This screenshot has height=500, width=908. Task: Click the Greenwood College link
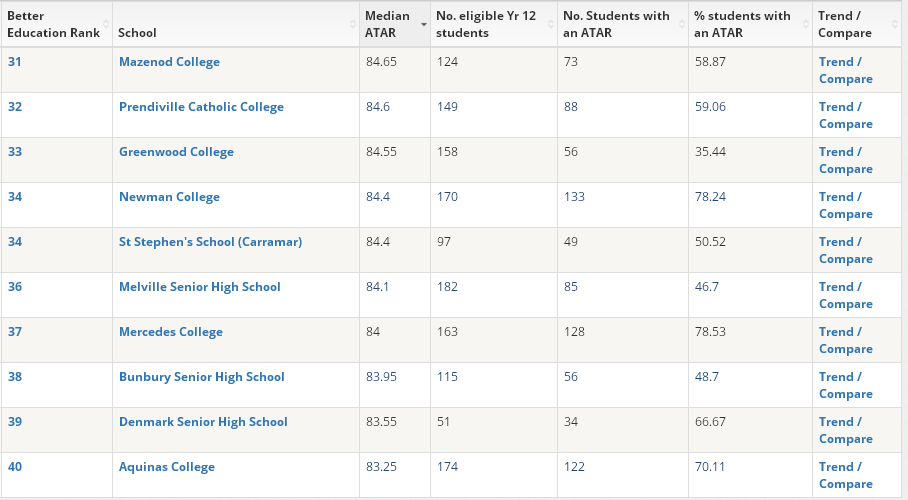[x=176, y=152]
